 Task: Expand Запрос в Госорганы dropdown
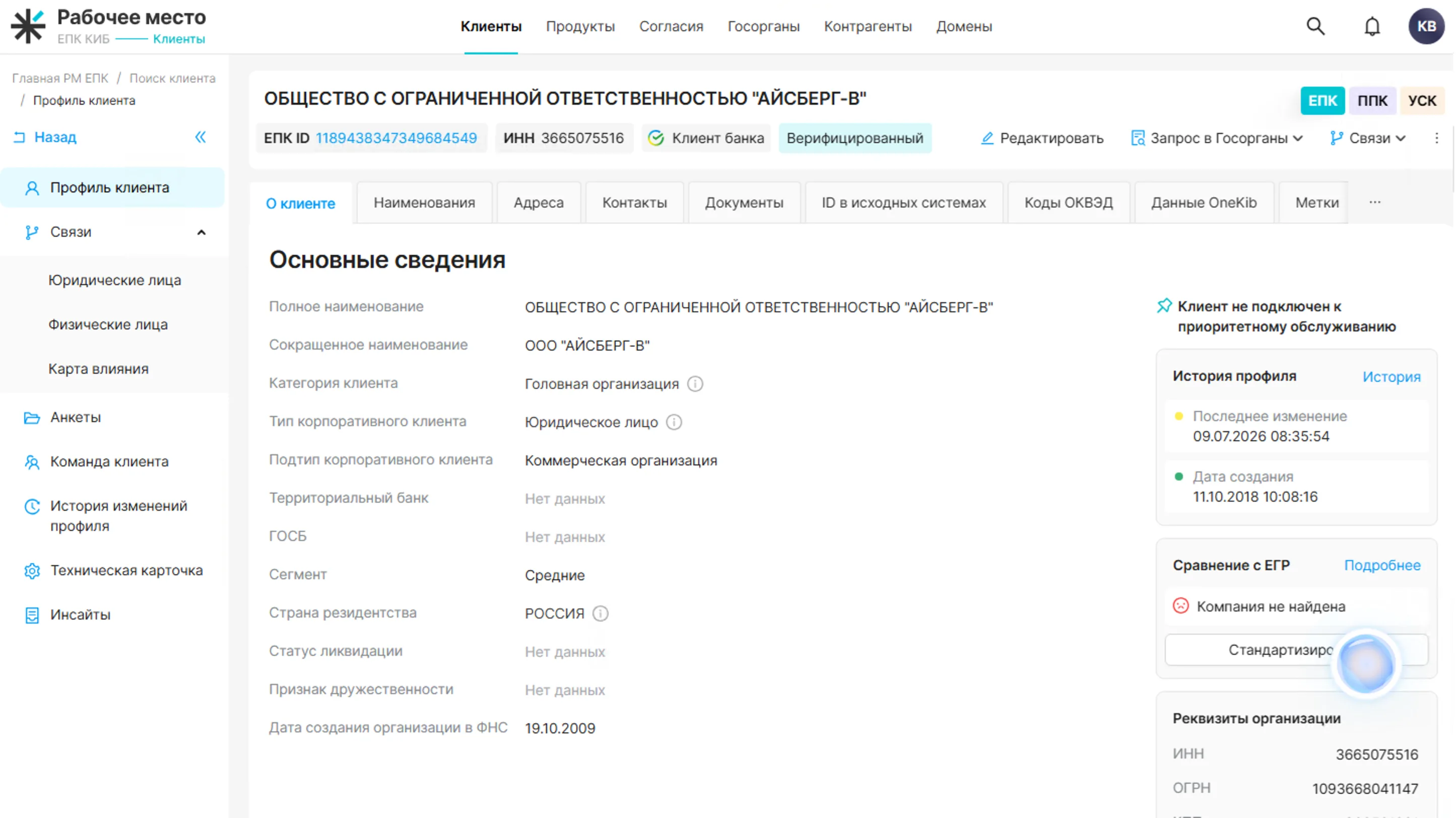1216,139
